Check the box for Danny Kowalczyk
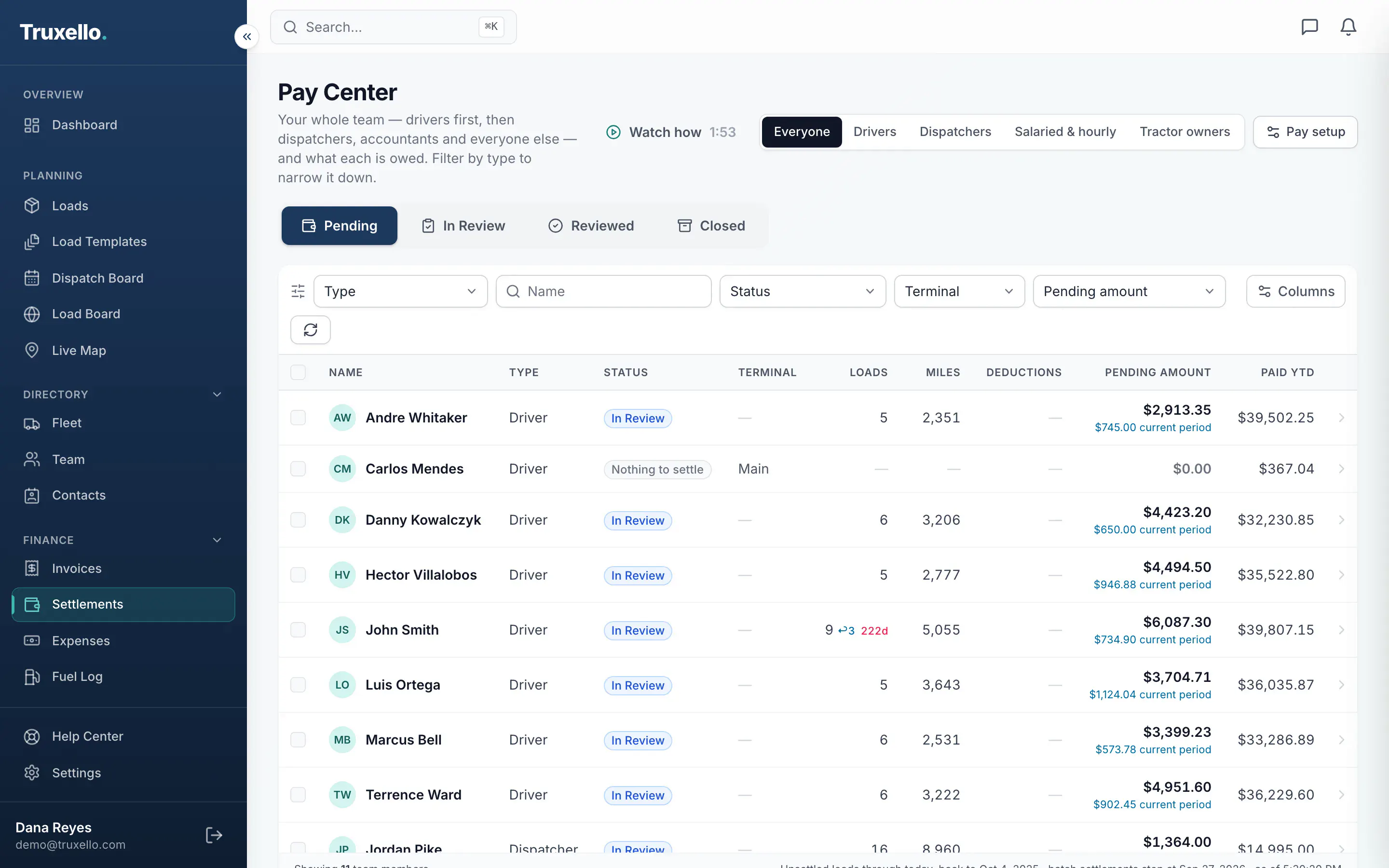 tap(298, 520)
